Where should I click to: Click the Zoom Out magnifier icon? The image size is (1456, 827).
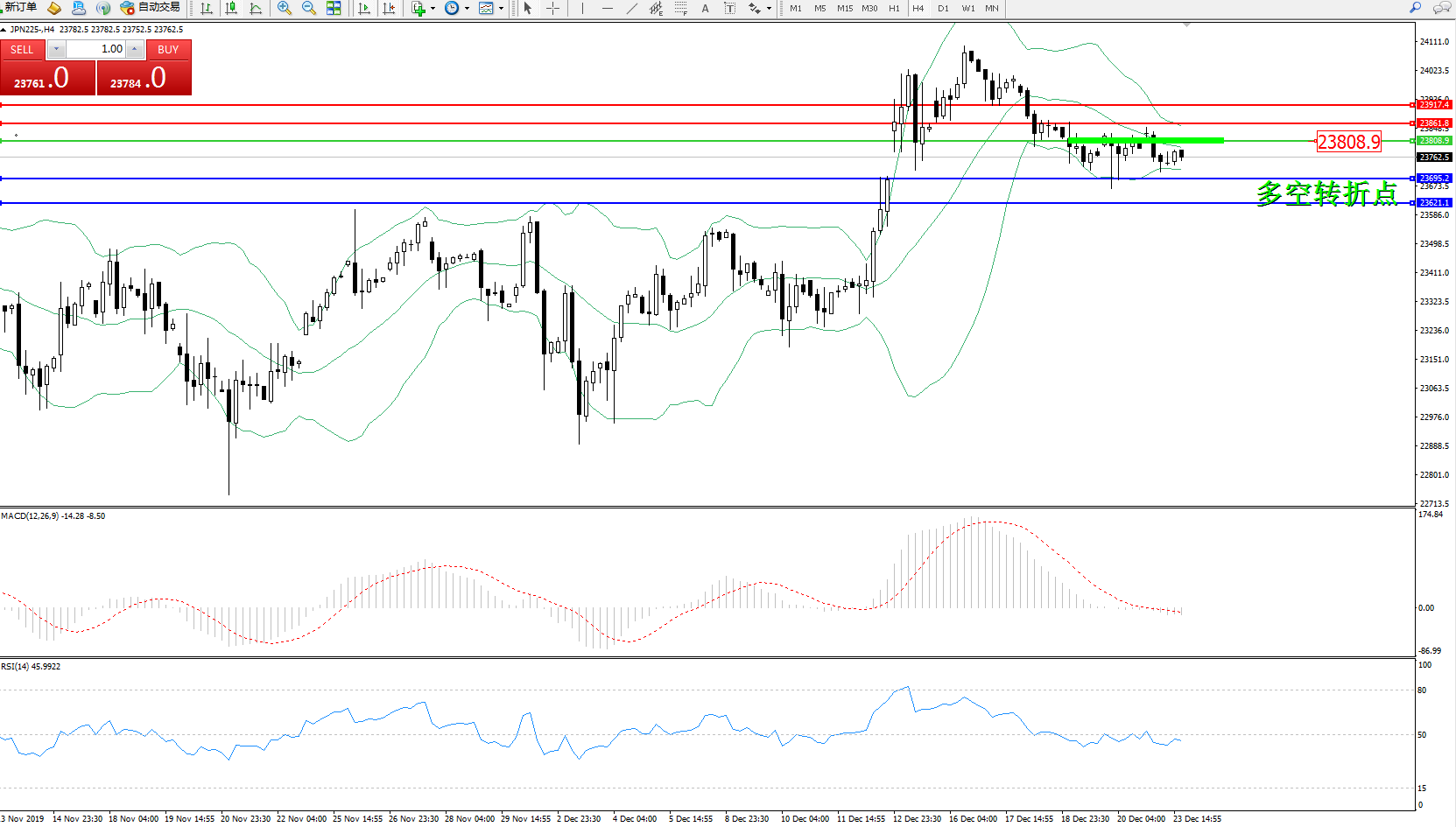308,8
